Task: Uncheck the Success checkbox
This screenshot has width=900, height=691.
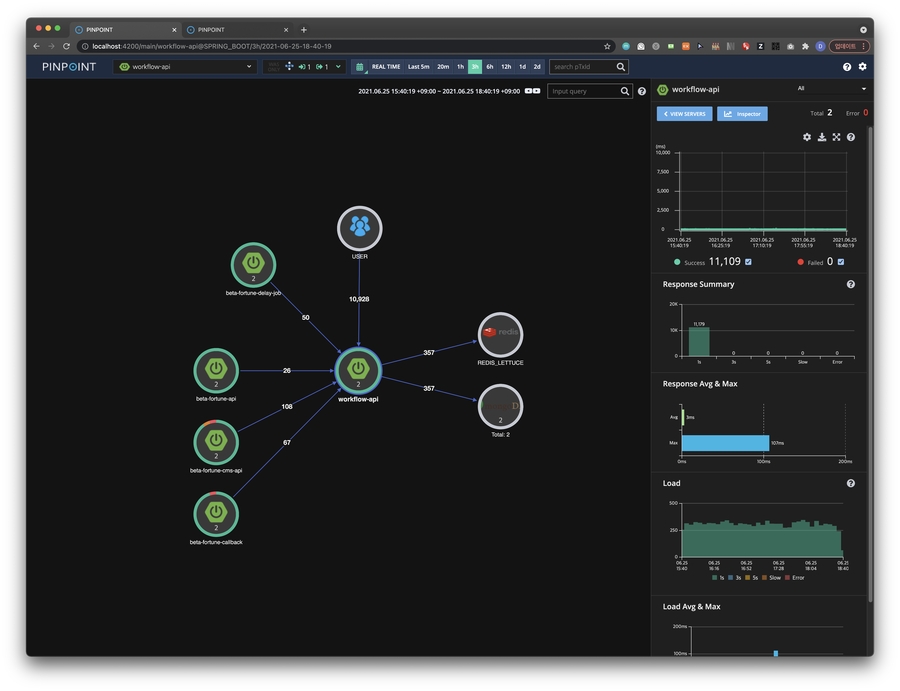Action: click(x=748, y=262)
